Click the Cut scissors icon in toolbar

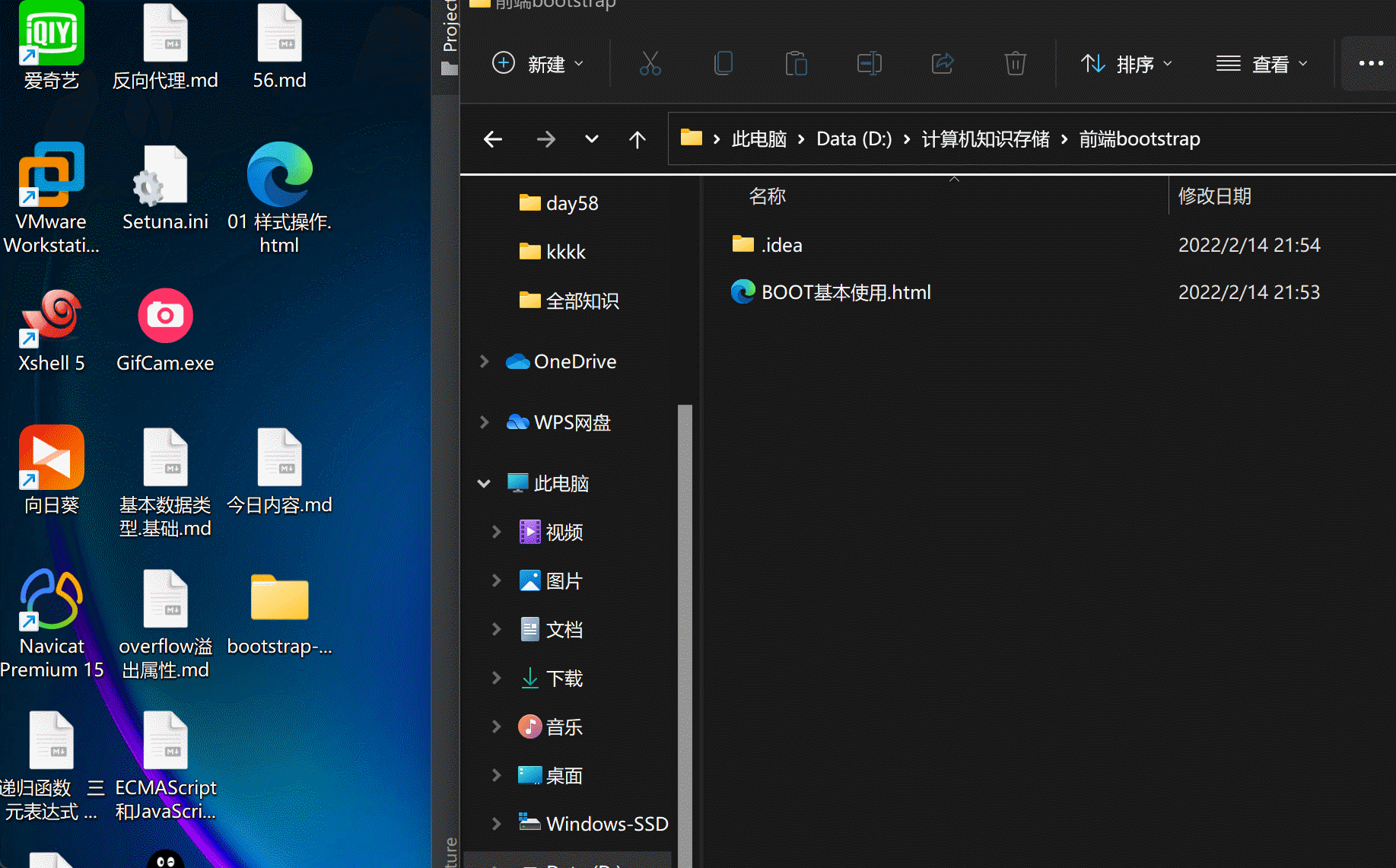[650, 64]
